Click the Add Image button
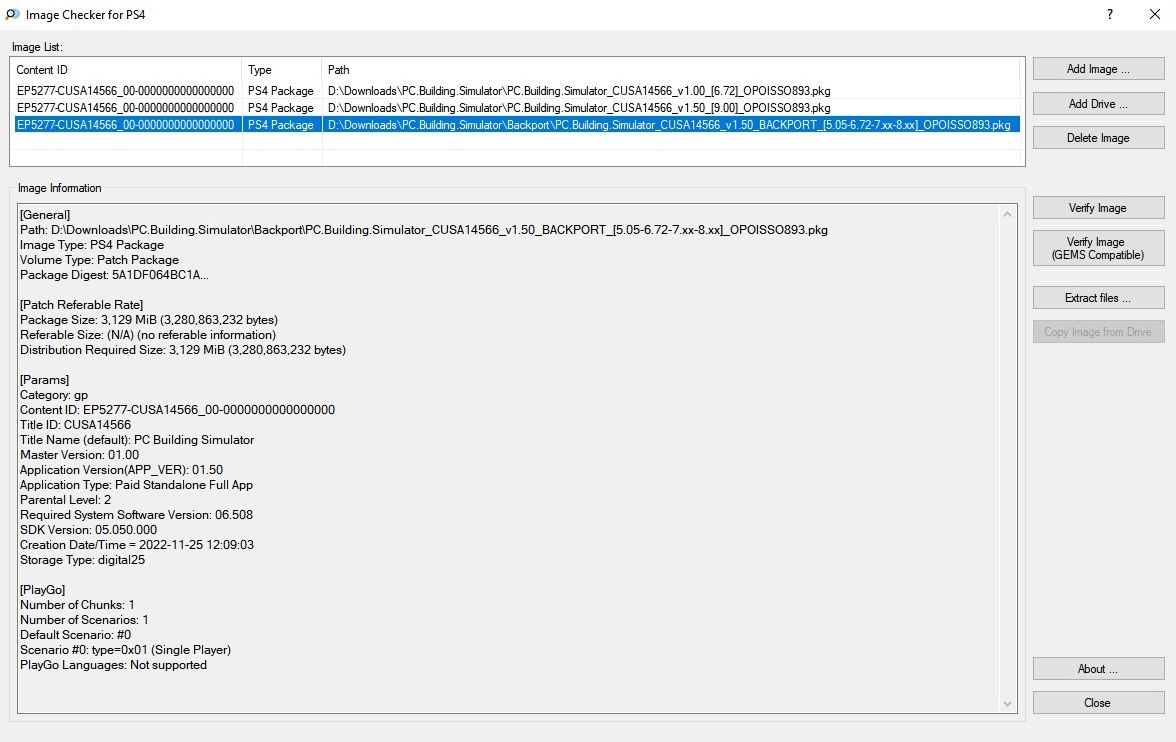This screenshot has width=1176, height=742. [x=1098, y=69]
